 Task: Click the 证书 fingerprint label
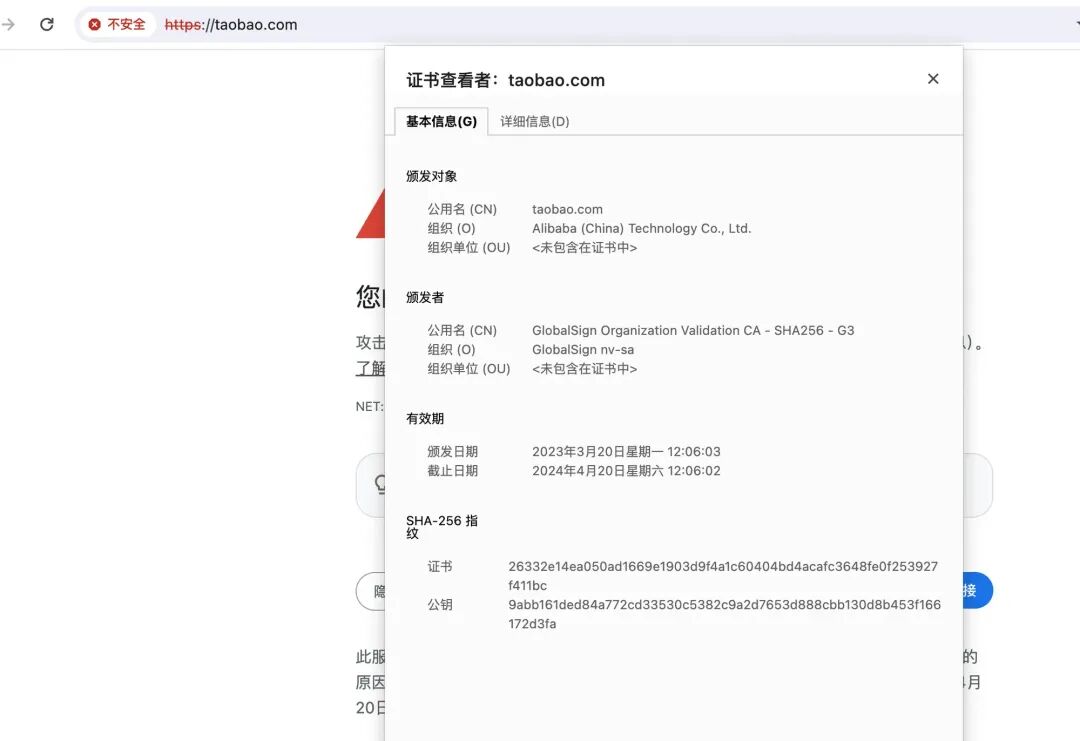click(x=440, y=567)
